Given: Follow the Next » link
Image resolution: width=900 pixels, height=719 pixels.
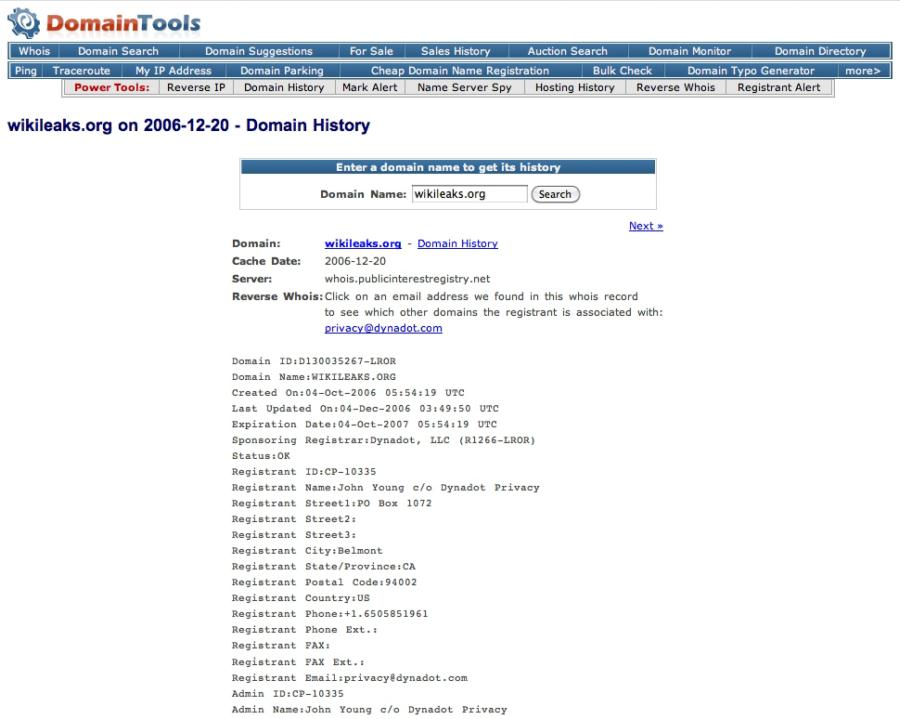Looking at the screenshot, I should coord(645,226).
